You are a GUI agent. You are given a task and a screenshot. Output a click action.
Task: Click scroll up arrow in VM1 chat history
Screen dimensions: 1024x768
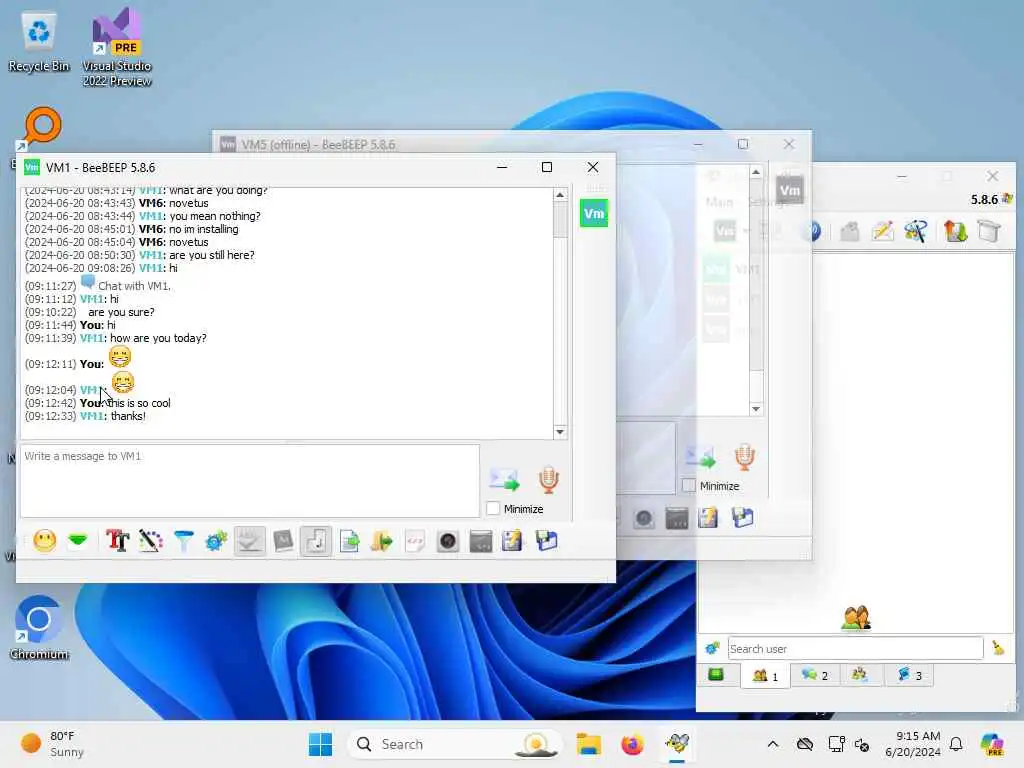point(560,195)
